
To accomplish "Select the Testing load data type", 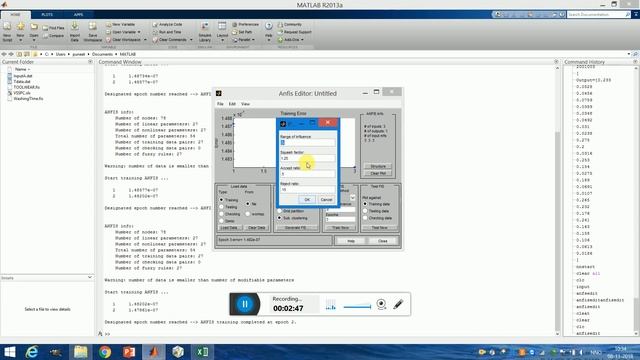I will (222, 207).
